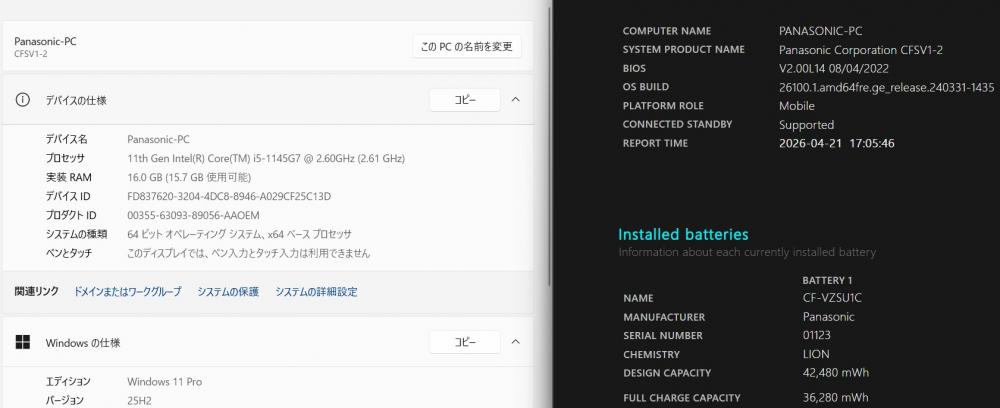This screenshot has height=408, width=1000.
Task: Select the platform role value Mobile
Action: click(x=797, y=106)
